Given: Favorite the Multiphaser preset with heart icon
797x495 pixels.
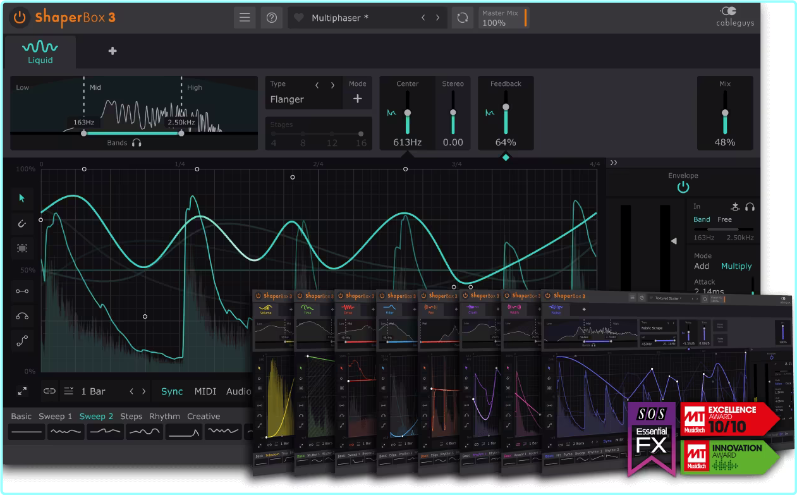Looking at the screenshot, I should [x=298, y=18].
